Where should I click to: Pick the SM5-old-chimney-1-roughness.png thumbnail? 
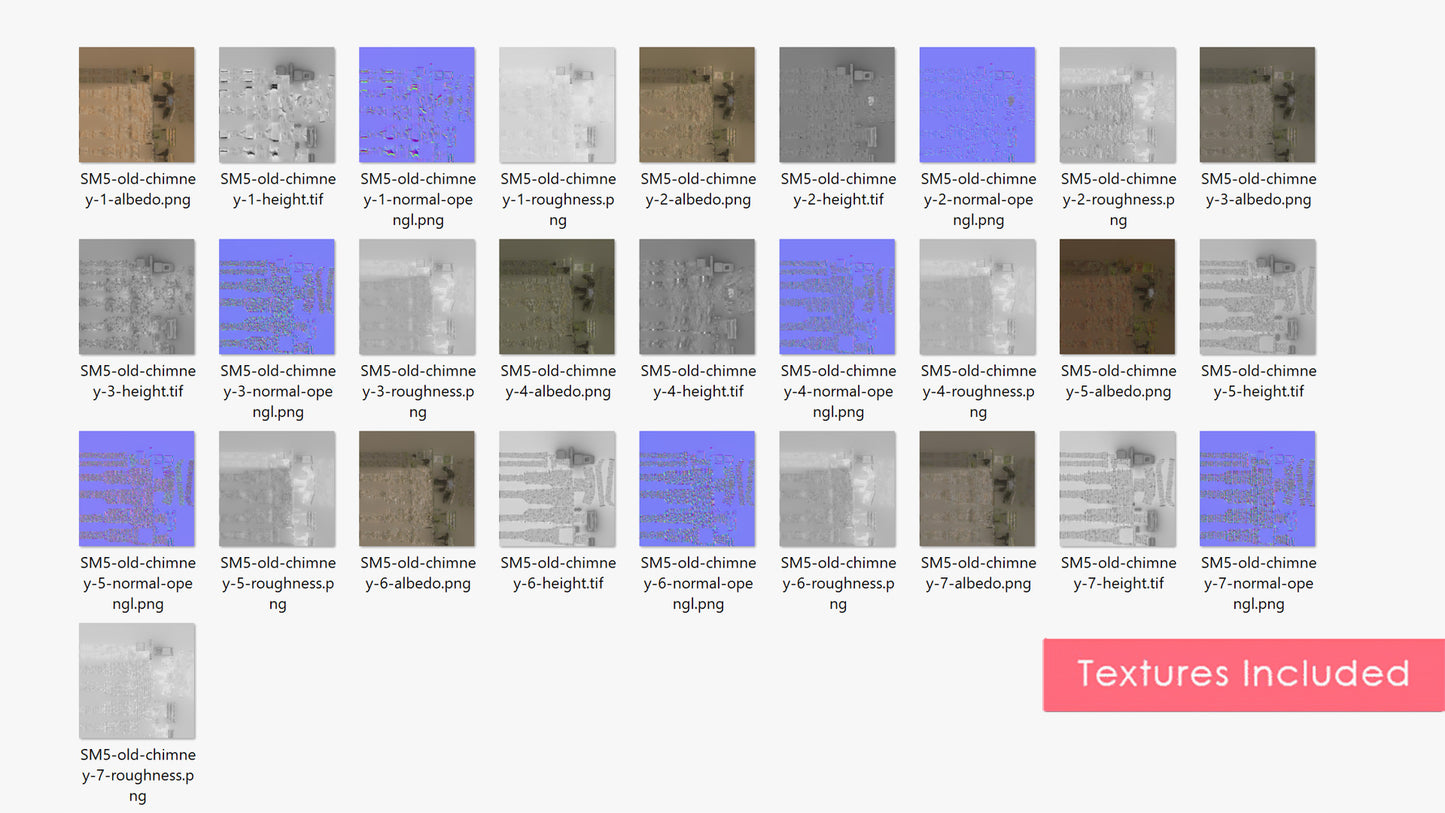click(557, 105)
